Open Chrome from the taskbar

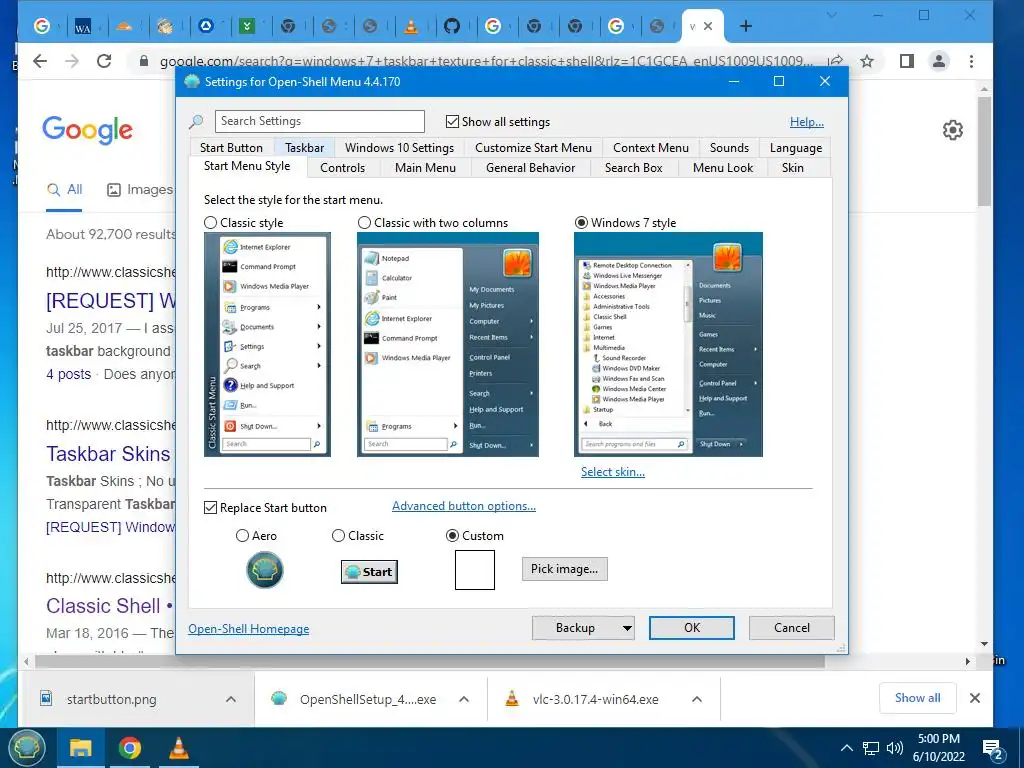[130, 748]
